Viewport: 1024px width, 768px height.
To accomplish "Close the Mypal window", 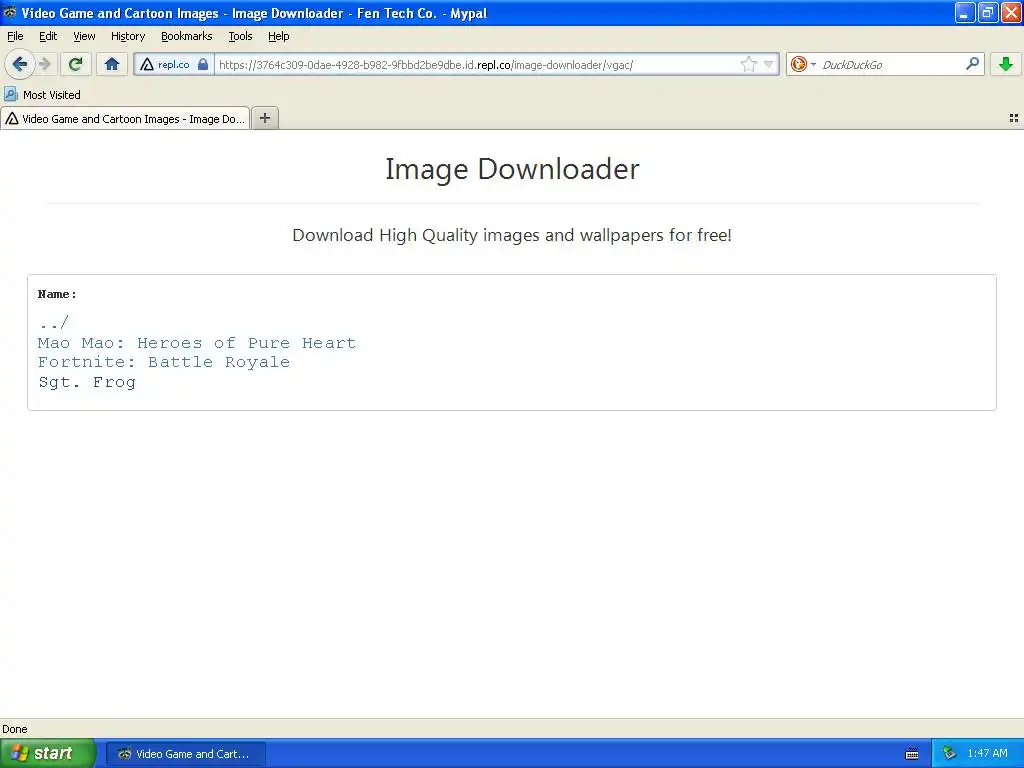I will coord(1011,12).
